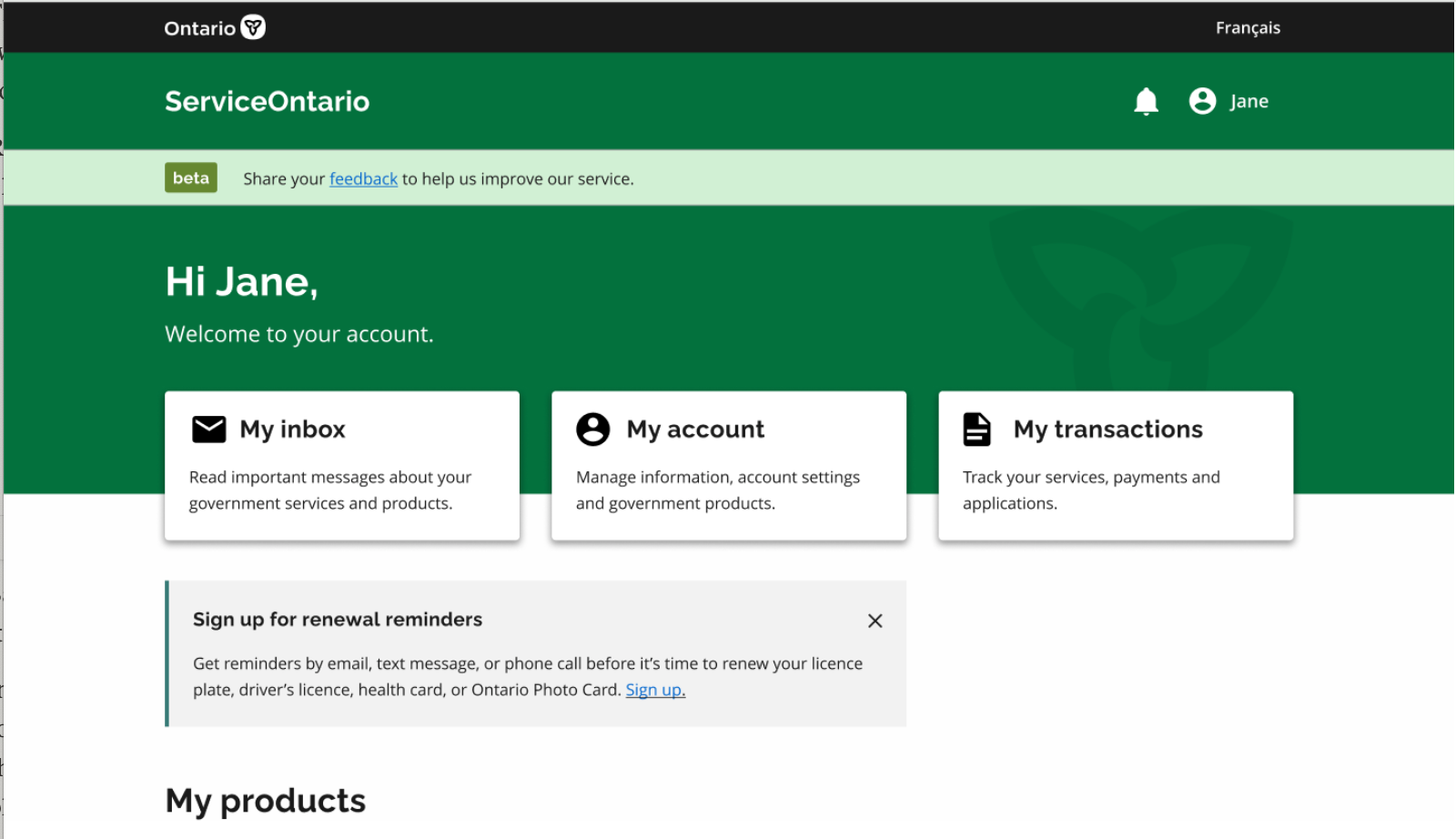
Task: Open the My account card heading
Action: point(695,430)
